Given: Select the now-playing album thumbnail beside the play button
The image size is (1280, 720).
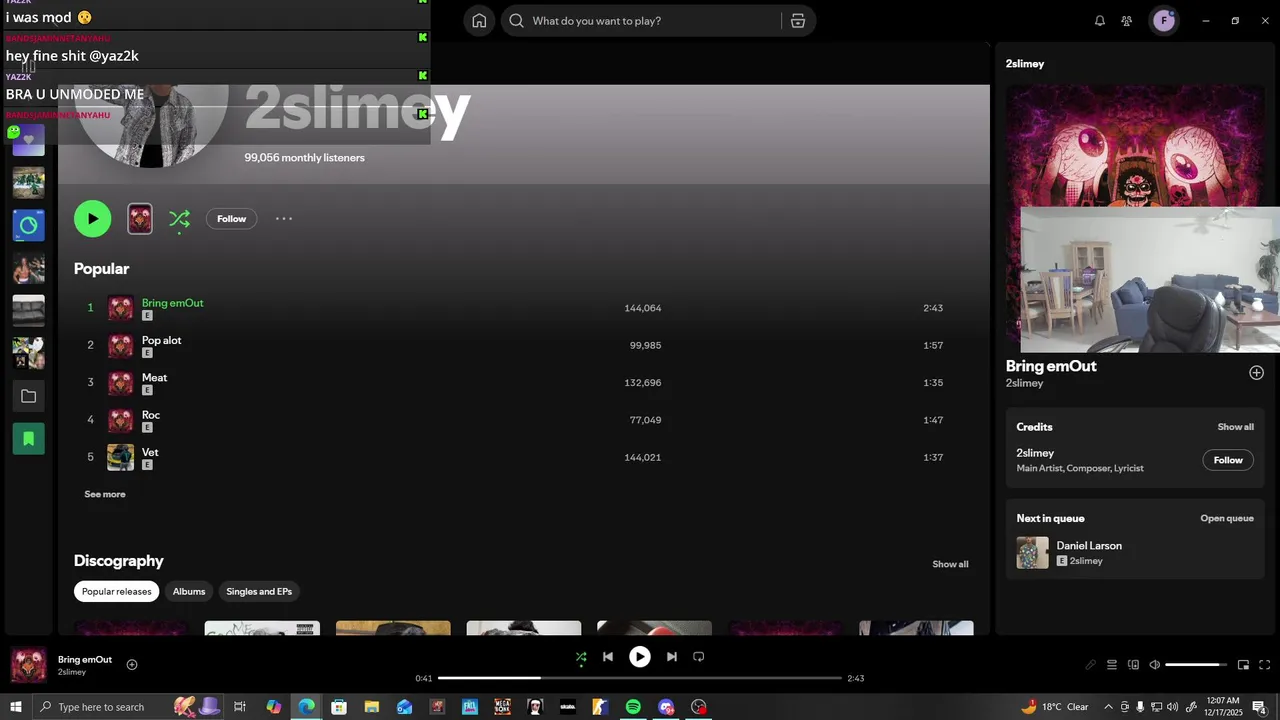Looking at the screenshot, I should (x=140, y=219).
